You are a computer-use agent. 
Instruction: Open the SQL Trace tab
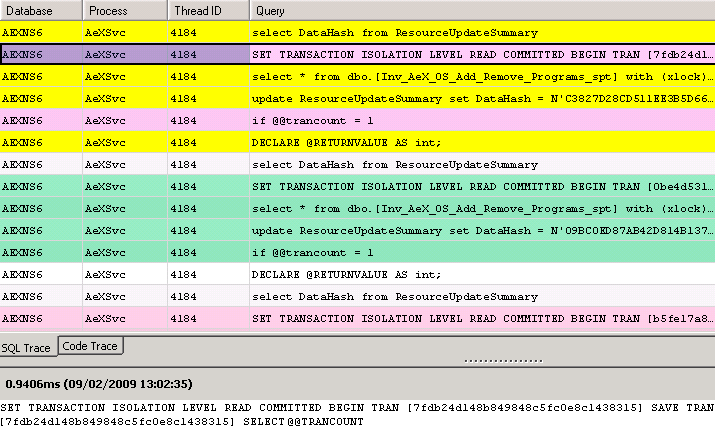(28, 347)
